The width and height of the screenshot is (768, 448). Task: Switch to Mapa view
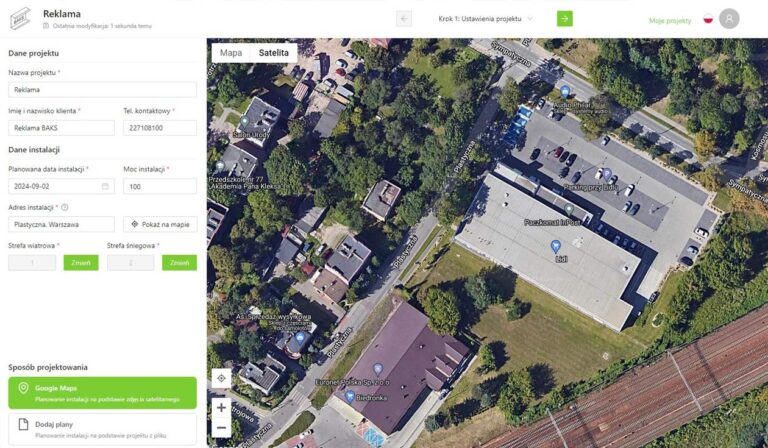point(231,52)
